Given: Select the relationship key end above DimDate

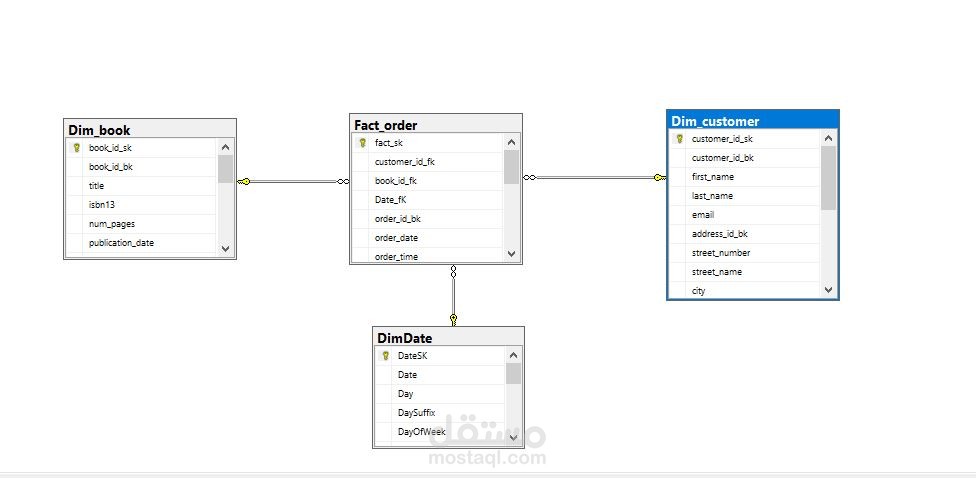Looking at the screenshot, I should tap(453, 320).
